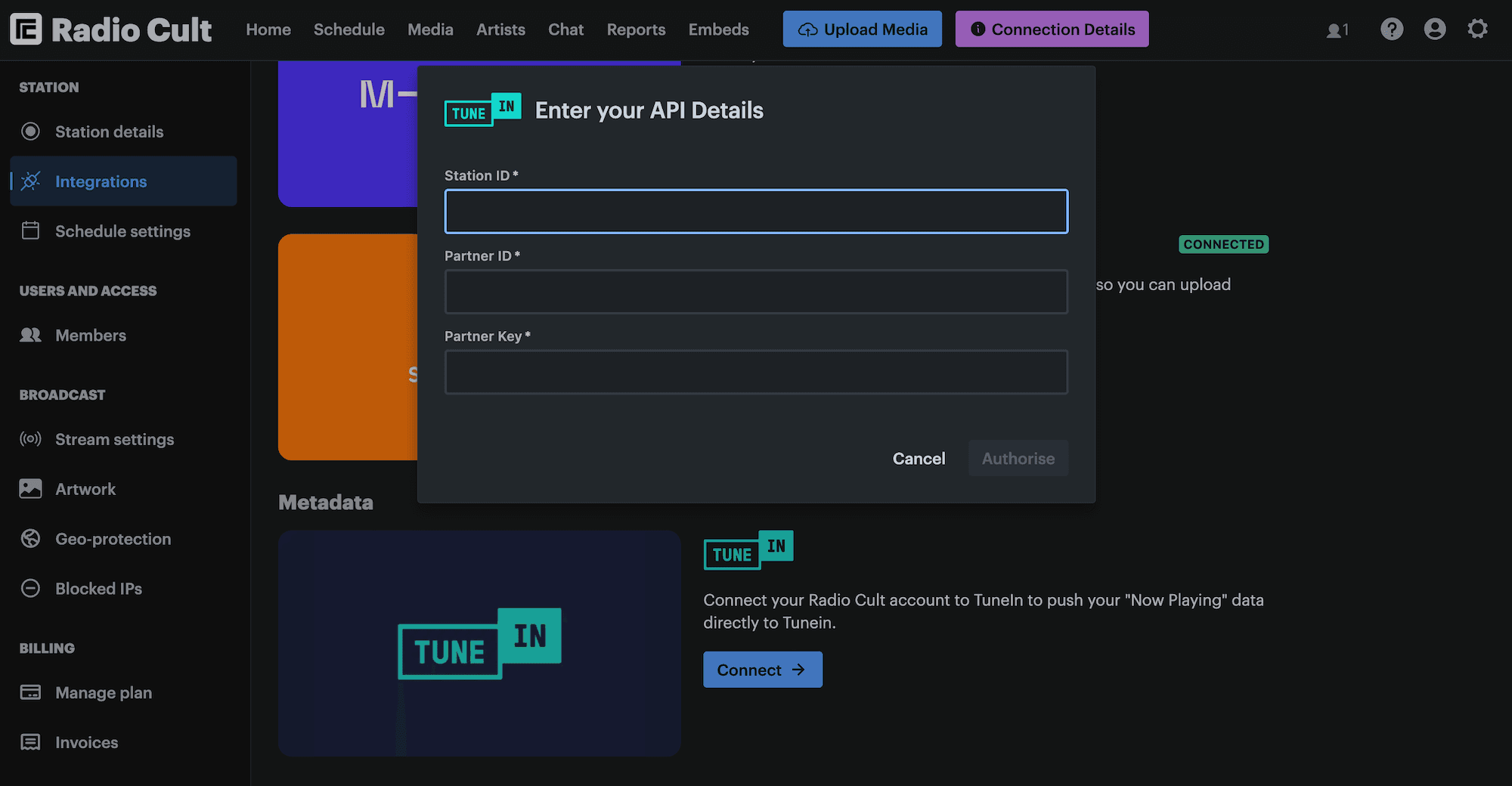The width and height of the screenshot is (1512, 786).
Task: Cancel the API Details dialog
Action: [x=919, y=458]
